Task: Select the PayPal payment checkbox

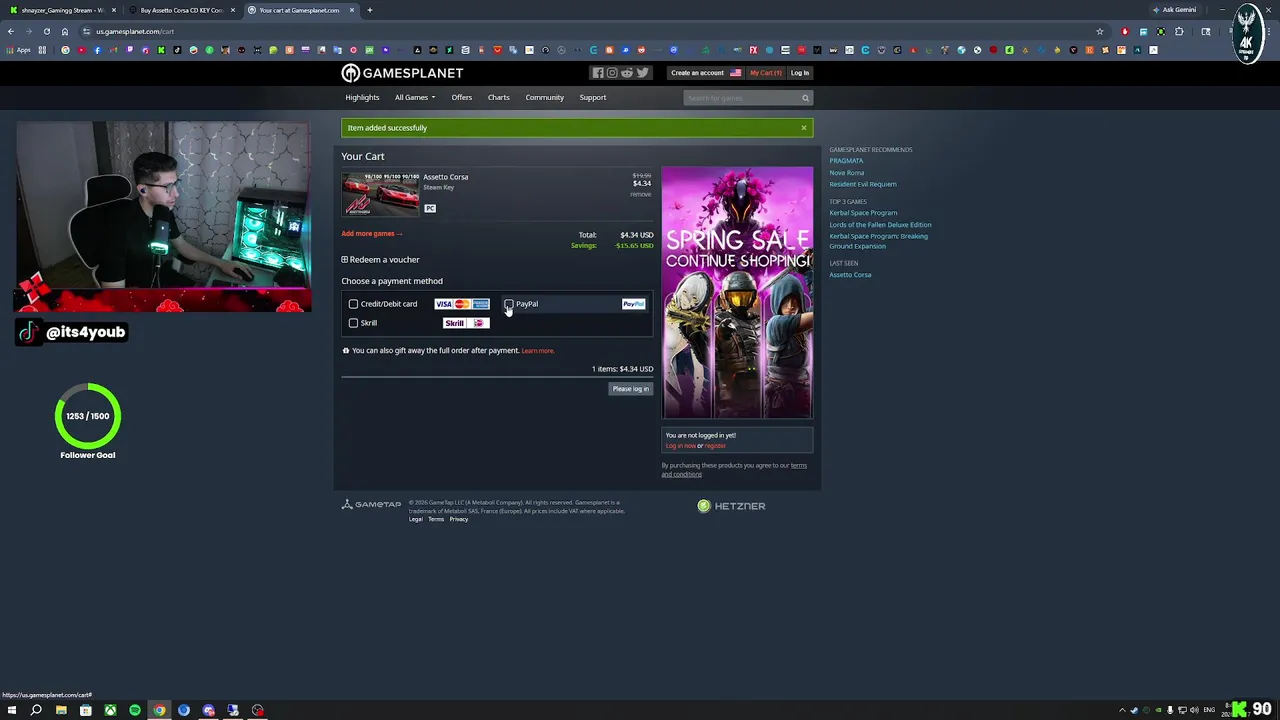Action: 509,304
